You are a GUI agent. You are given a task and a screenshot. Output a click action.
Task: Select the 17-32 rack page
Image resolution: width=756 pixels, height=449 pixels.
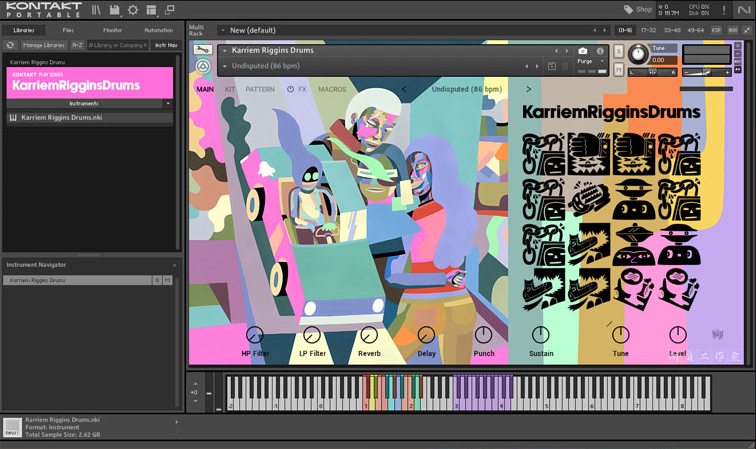(x=648, y=30)
